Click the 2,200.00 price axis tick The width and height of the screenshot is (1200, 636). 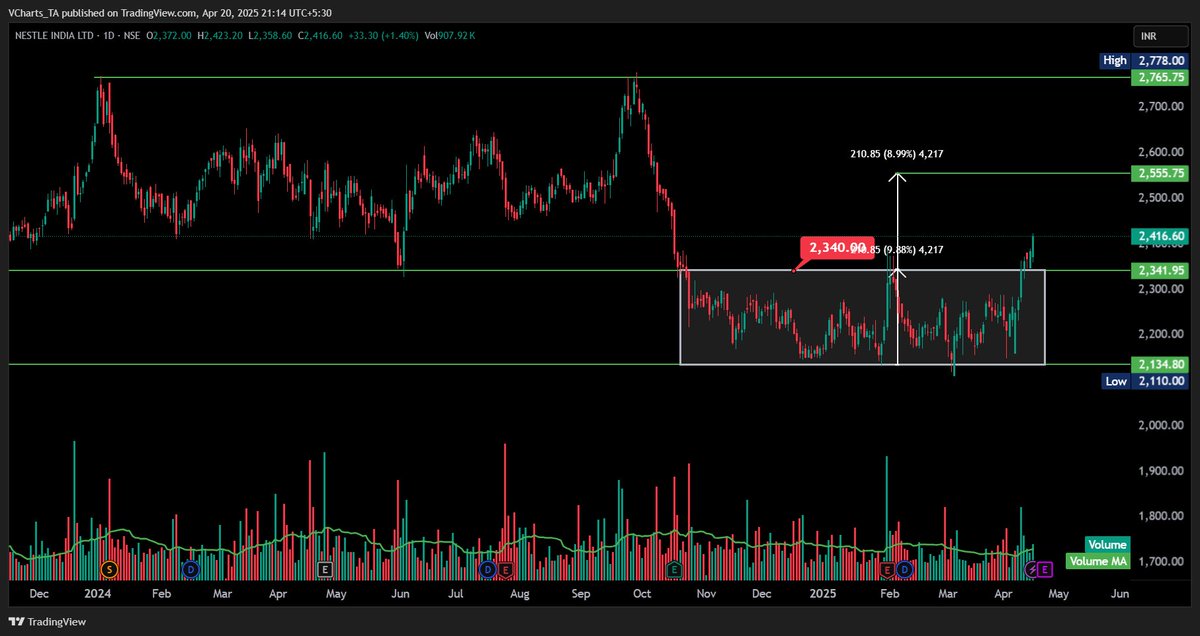(1160, 334)
